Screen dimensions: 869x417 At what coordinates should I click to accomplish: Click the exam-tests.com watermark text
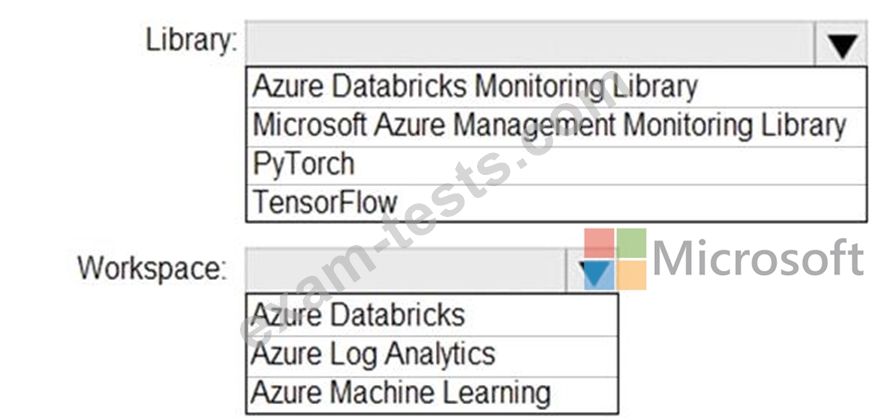[430, 208]
